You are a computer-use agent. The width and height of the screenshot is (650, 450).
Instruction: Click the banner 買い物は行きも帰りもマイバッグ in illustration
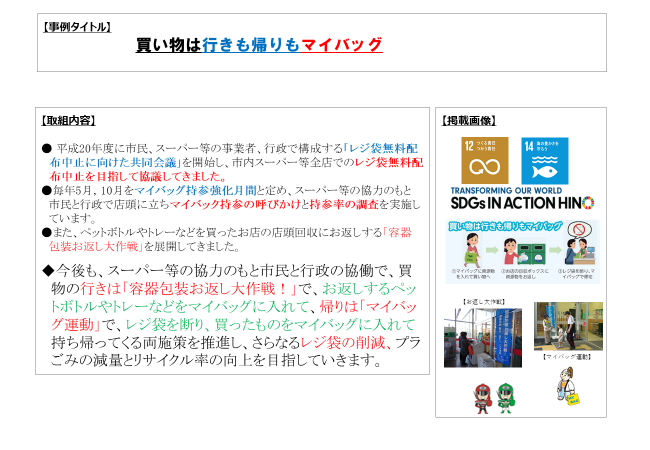click(x=505, y=226)
